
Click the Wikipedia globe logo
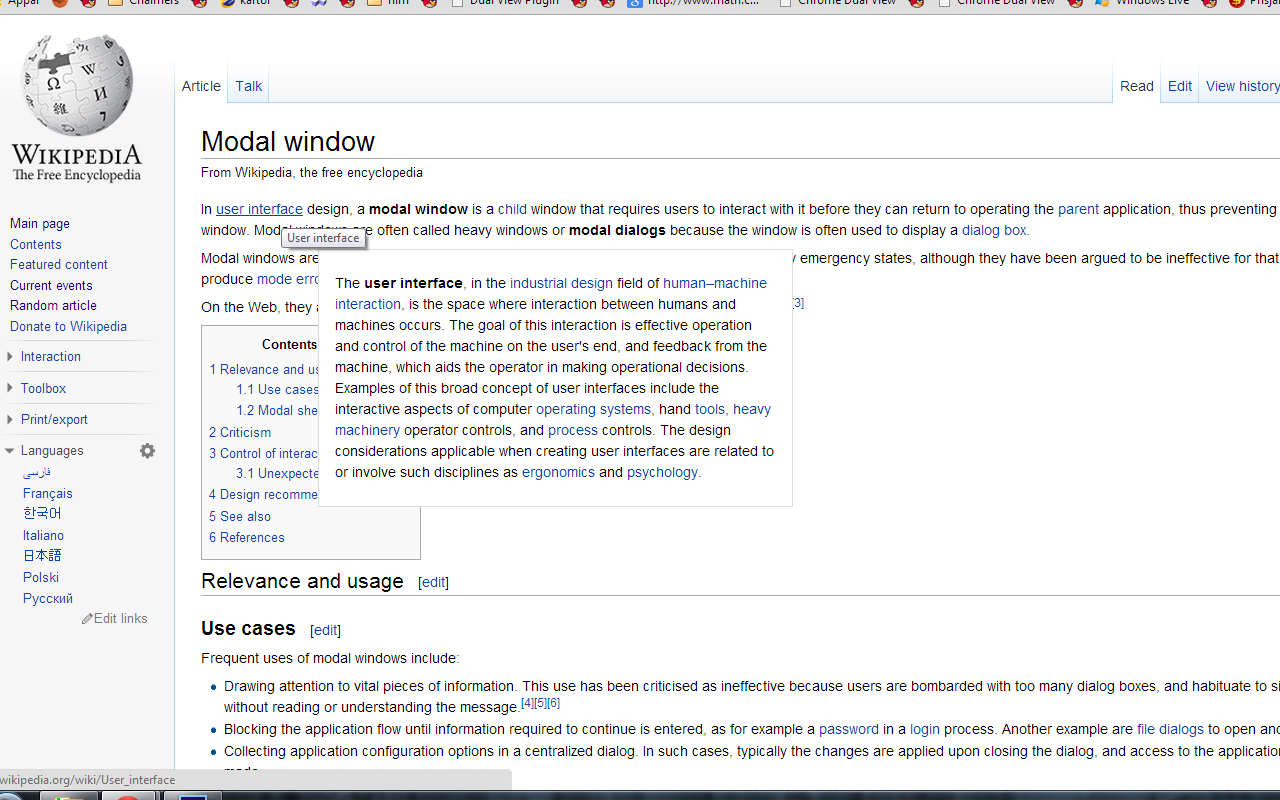pos(77,108)
